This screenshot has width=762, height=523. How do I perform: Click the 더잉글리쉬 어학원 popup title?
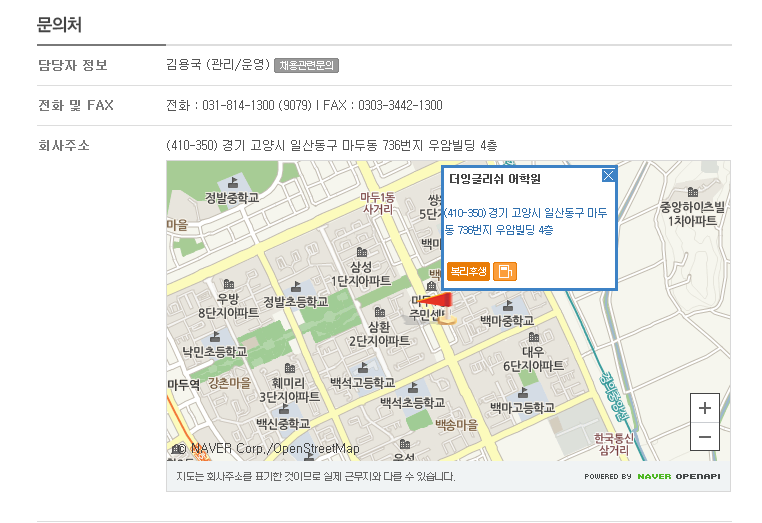coord(495,179)
